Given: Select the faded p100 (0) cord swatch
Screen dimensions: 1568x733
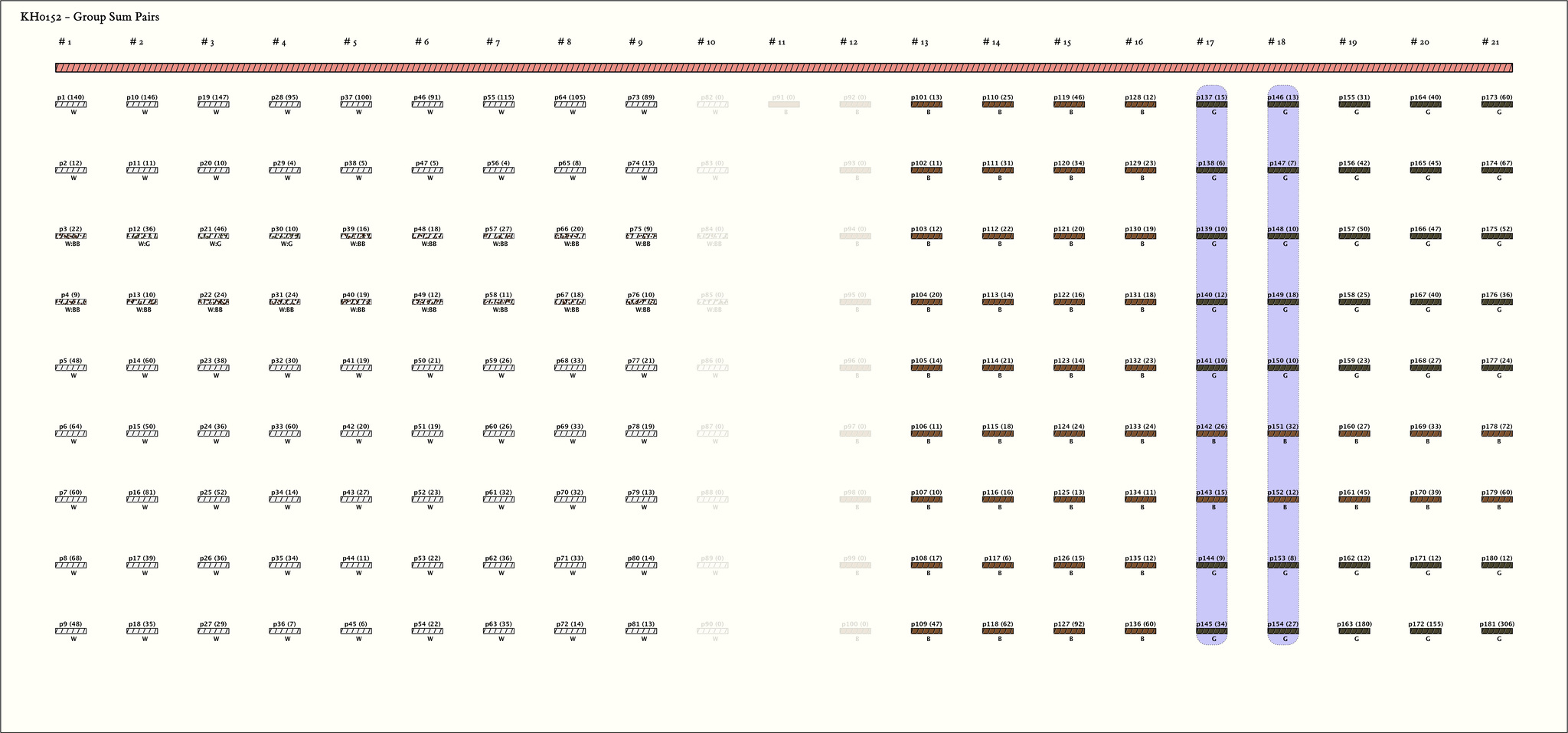Looking at the screenshot, I should tap(854, 632).
